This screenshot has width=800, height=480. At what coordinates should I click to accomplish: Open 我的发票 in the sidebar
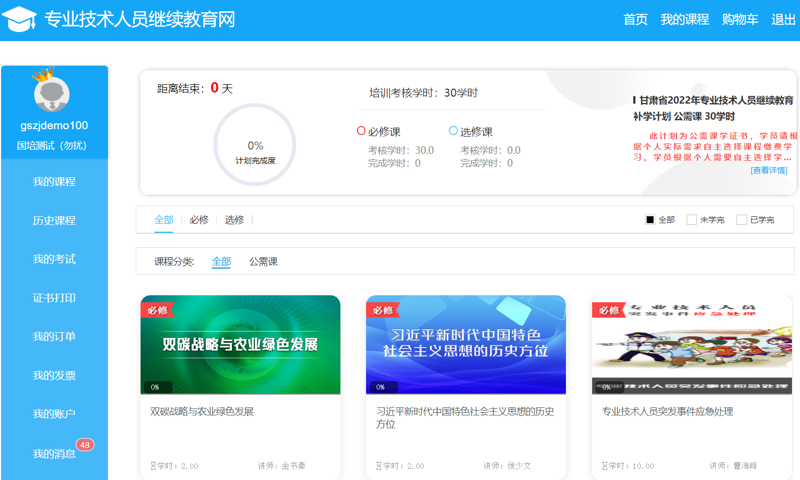[x=54, y=375]
